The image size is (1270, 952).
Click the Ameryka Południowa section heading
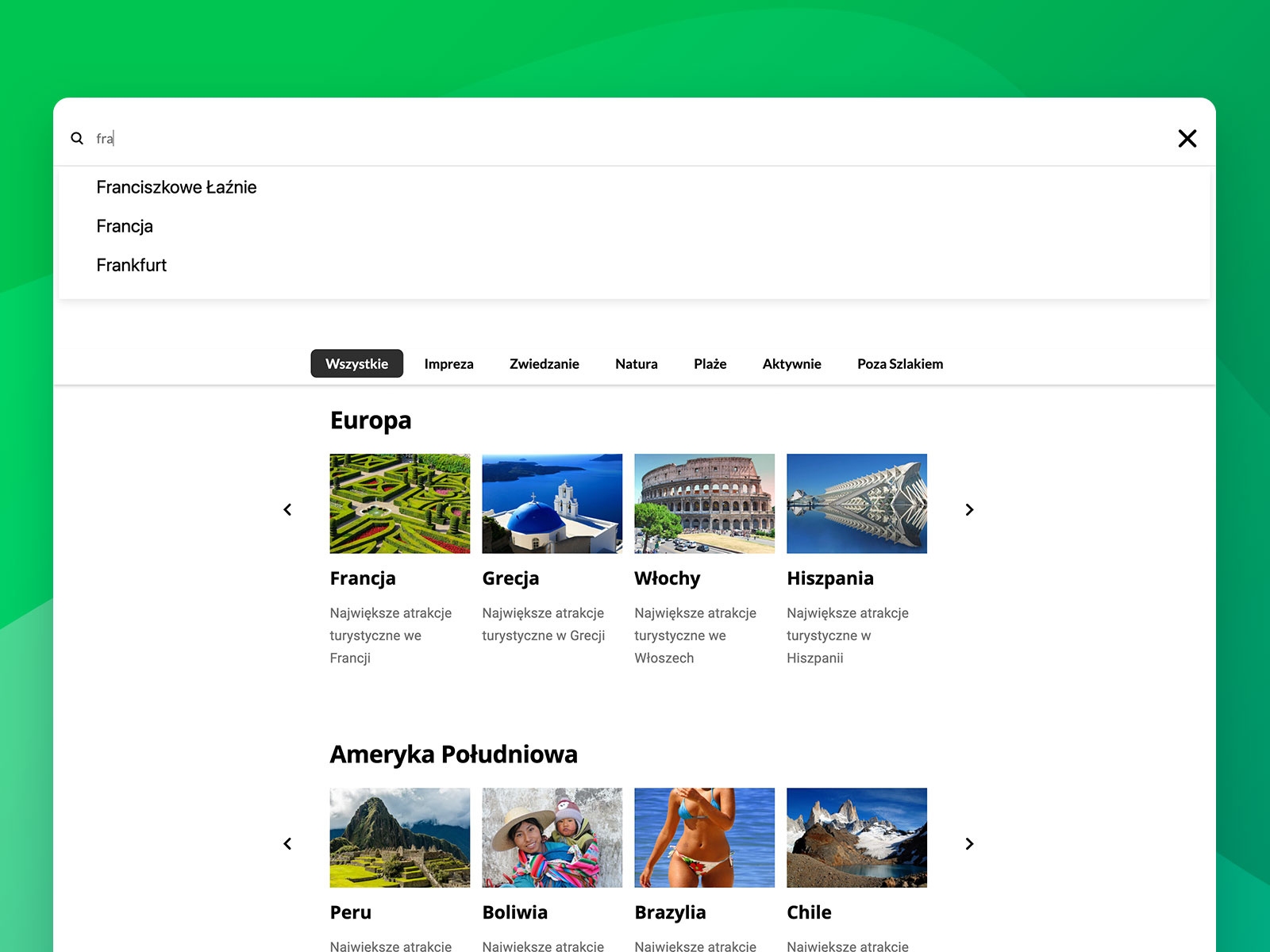coord(454,754)
